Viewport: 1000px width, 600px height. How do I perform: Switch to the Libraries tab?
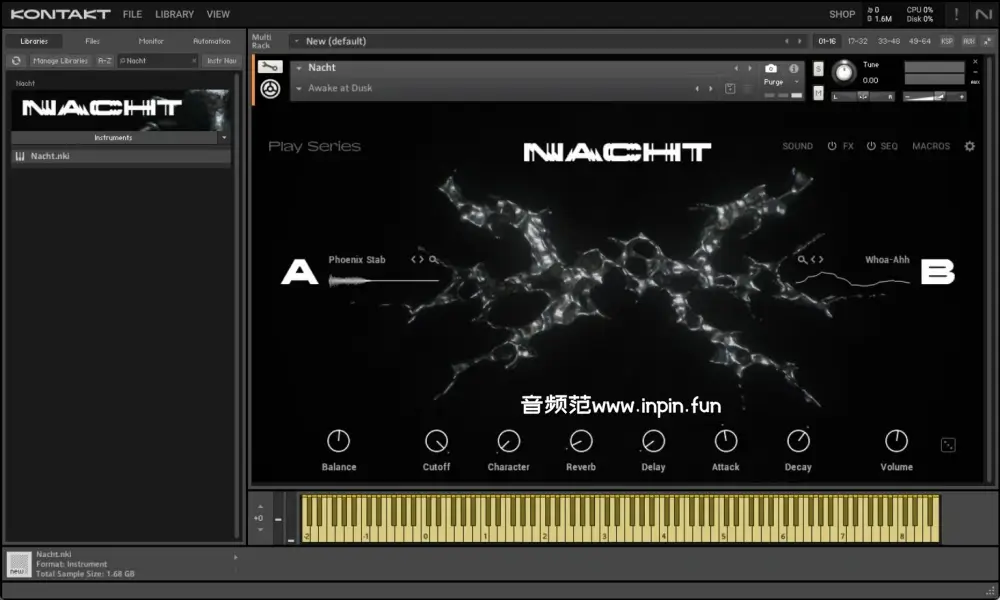pyautogui.click(x=34, y=41)
